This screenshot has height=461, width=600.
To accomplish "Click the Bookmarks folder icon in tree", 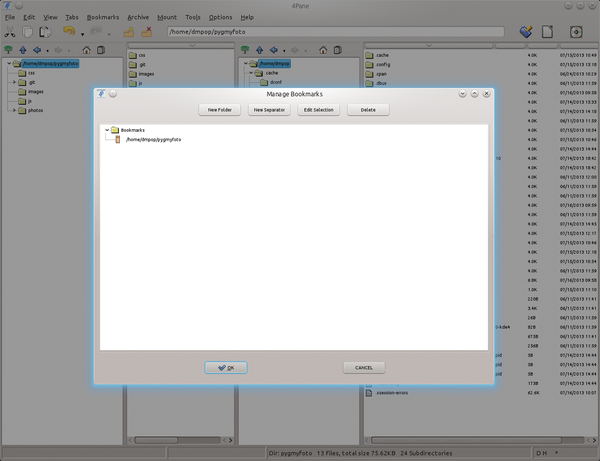I will [115, 130].
